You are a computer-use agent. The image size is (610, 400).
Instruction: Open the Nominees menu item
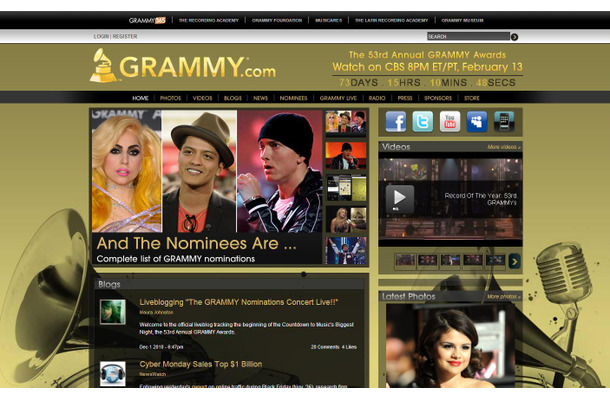[x=293, y=98]
